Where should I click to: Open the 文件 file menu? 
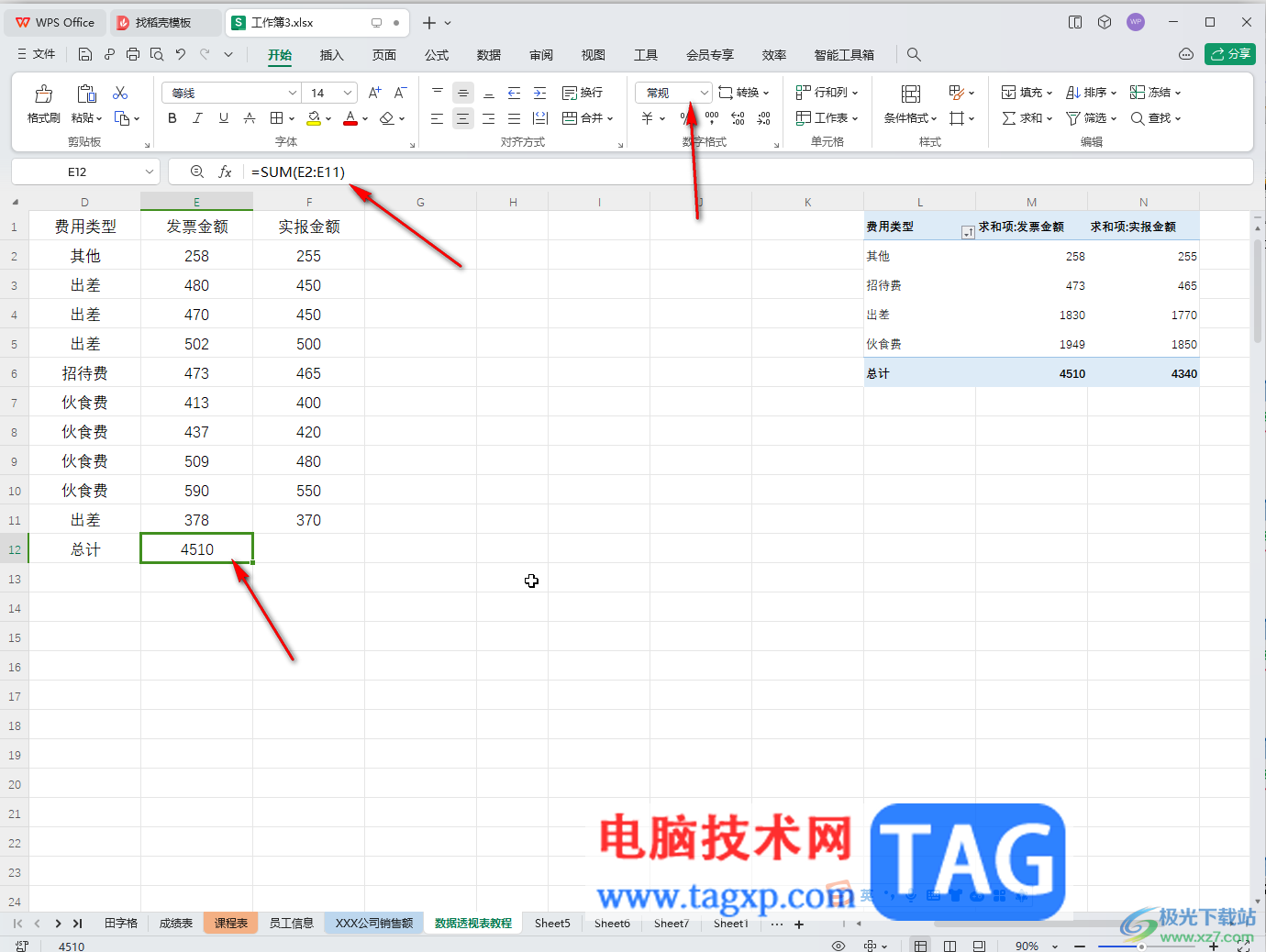pos(37,54)
